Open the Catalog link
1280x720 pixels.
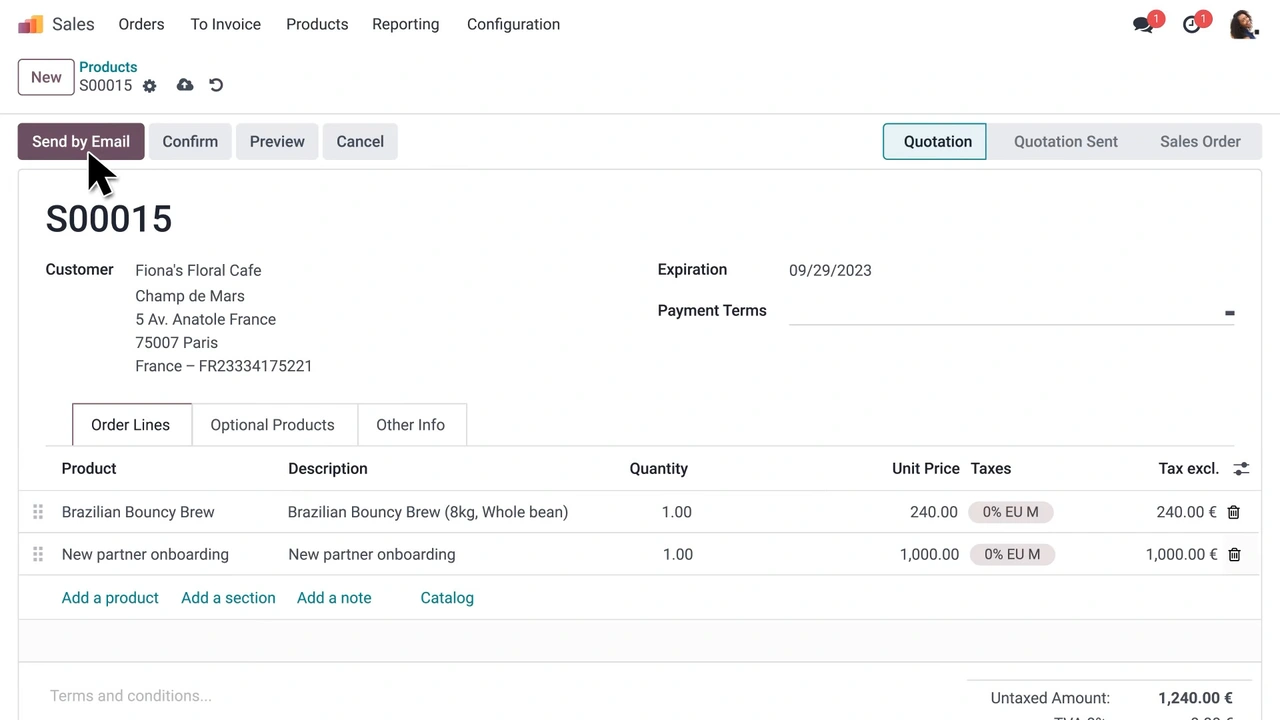pyautogui.click(x=447, y=598)
